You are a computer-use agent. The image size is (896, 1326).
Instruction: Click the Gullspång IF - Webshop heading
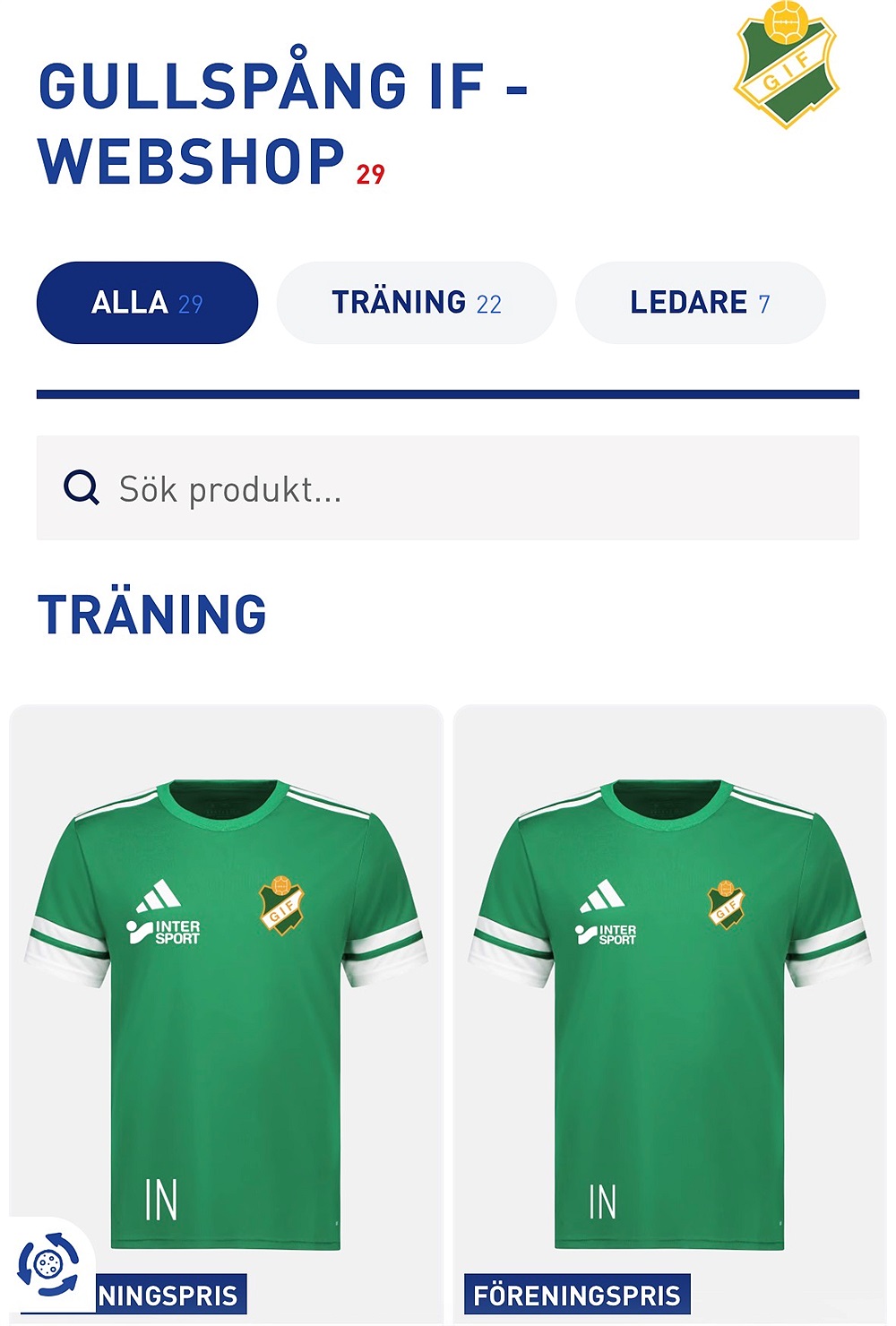coord(282,124)
